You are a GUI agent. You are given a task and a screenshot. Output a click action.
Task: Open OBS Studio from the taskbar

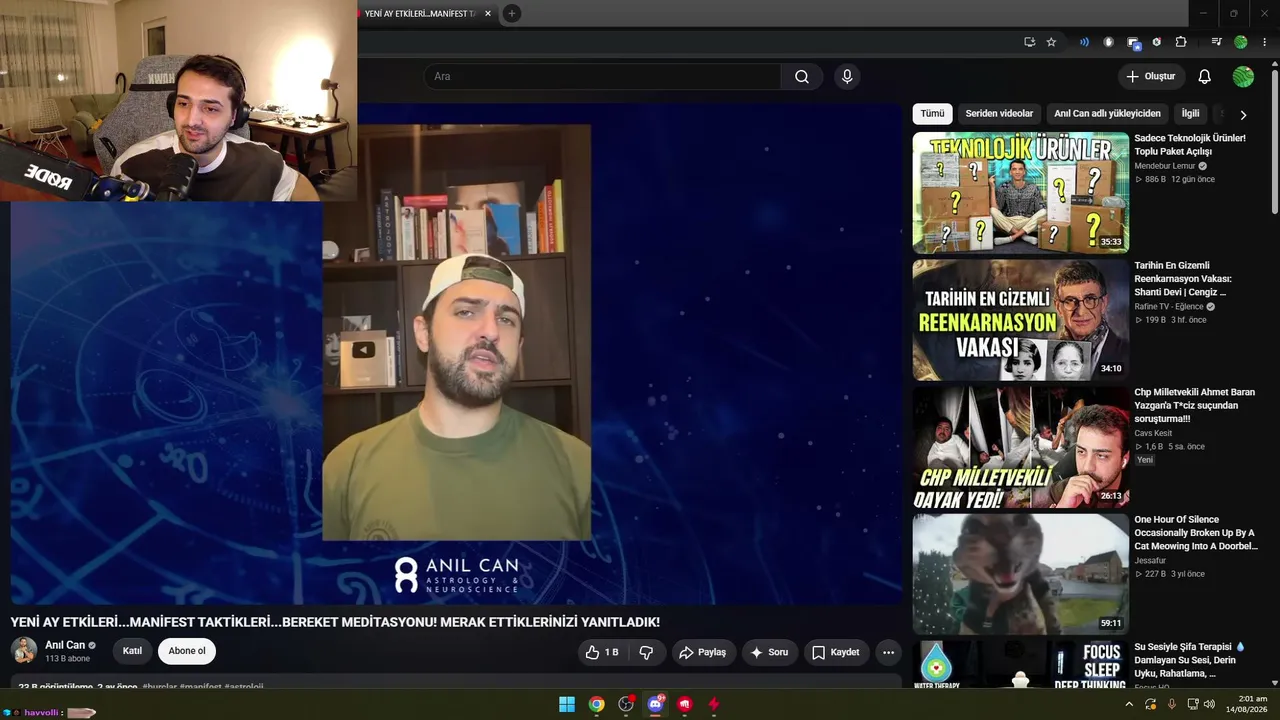click(x=626, y=704)
